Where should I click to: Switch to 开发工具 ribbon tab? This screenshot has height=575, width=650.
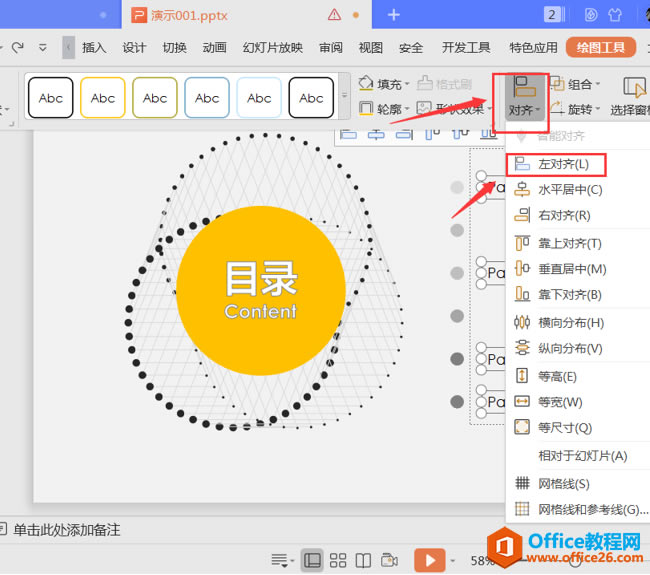coord(466,48)
